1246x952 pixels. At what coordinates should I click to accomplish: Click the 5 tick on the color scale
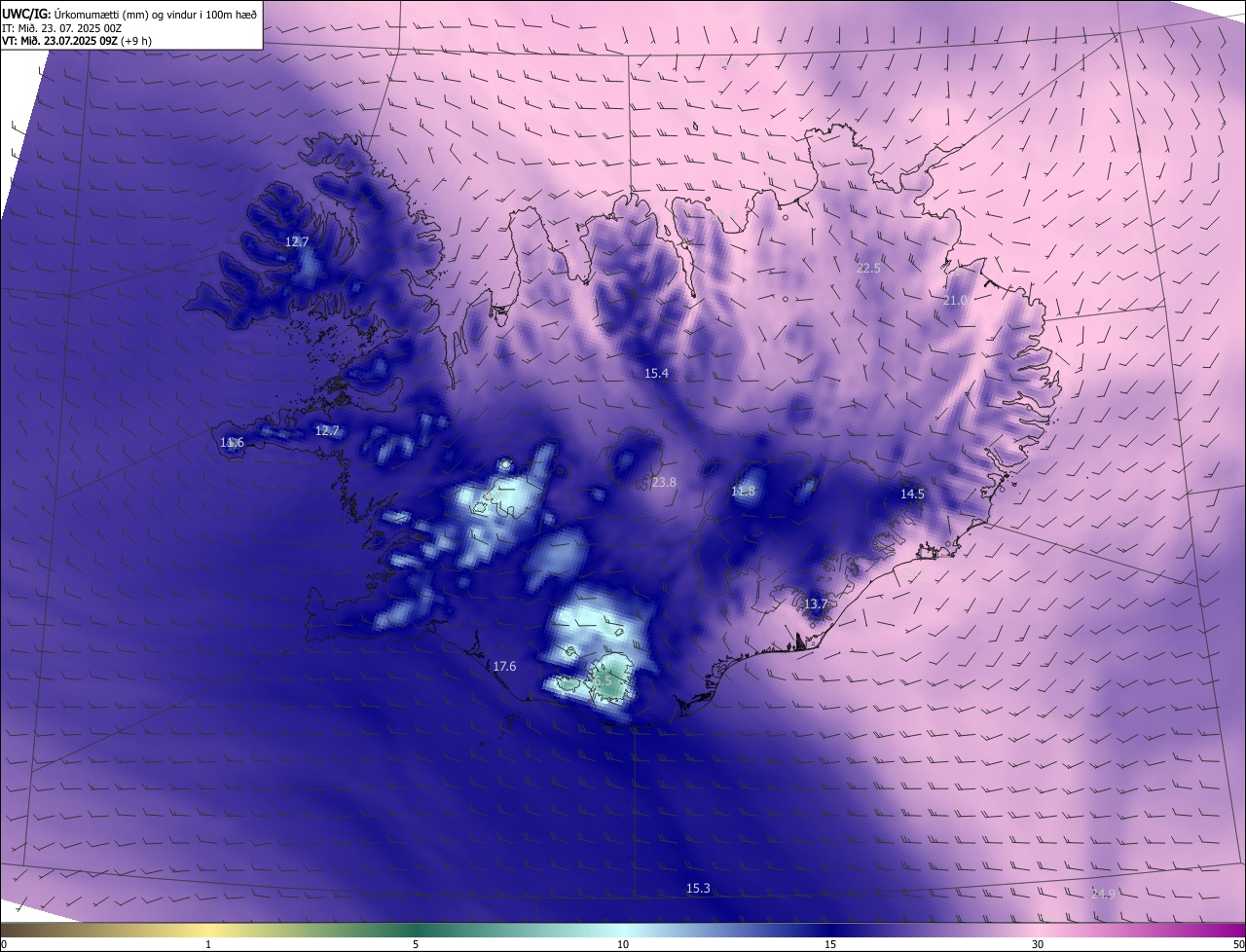[x=416, y=944]
